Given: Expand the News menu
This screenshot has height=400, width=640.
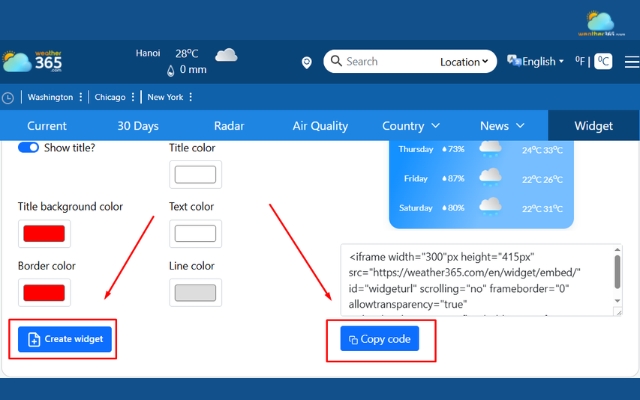Looking at the screenshot, I should [x=502, y=126].
